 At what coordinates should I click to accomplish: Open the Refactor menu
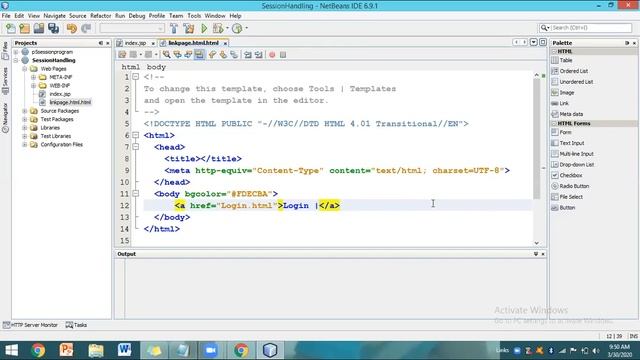(x=100, y=16)
